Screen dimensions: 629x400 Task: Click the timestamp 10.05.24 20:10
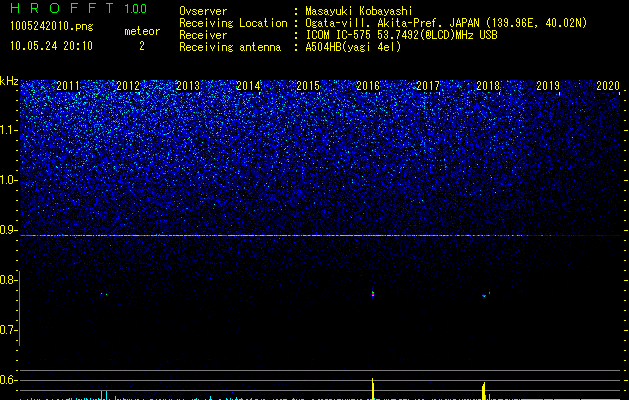(51, 46)
